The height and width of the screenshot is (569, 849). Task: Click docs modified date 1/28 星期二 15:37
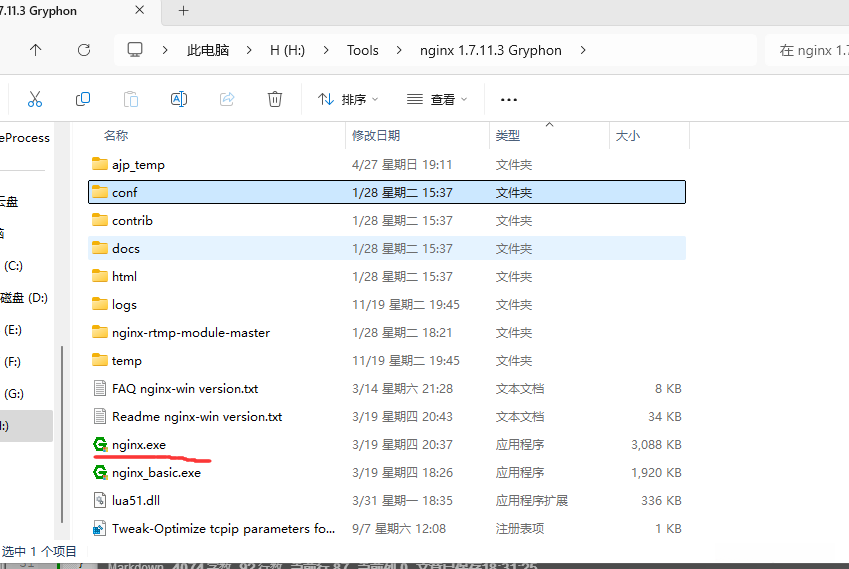(402, 248)
